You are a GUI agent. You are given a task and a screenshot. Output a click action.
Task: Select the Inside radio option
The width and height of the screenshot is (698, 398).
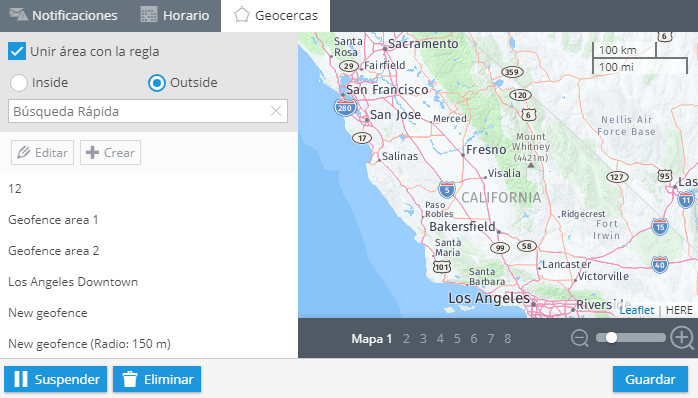19,83
